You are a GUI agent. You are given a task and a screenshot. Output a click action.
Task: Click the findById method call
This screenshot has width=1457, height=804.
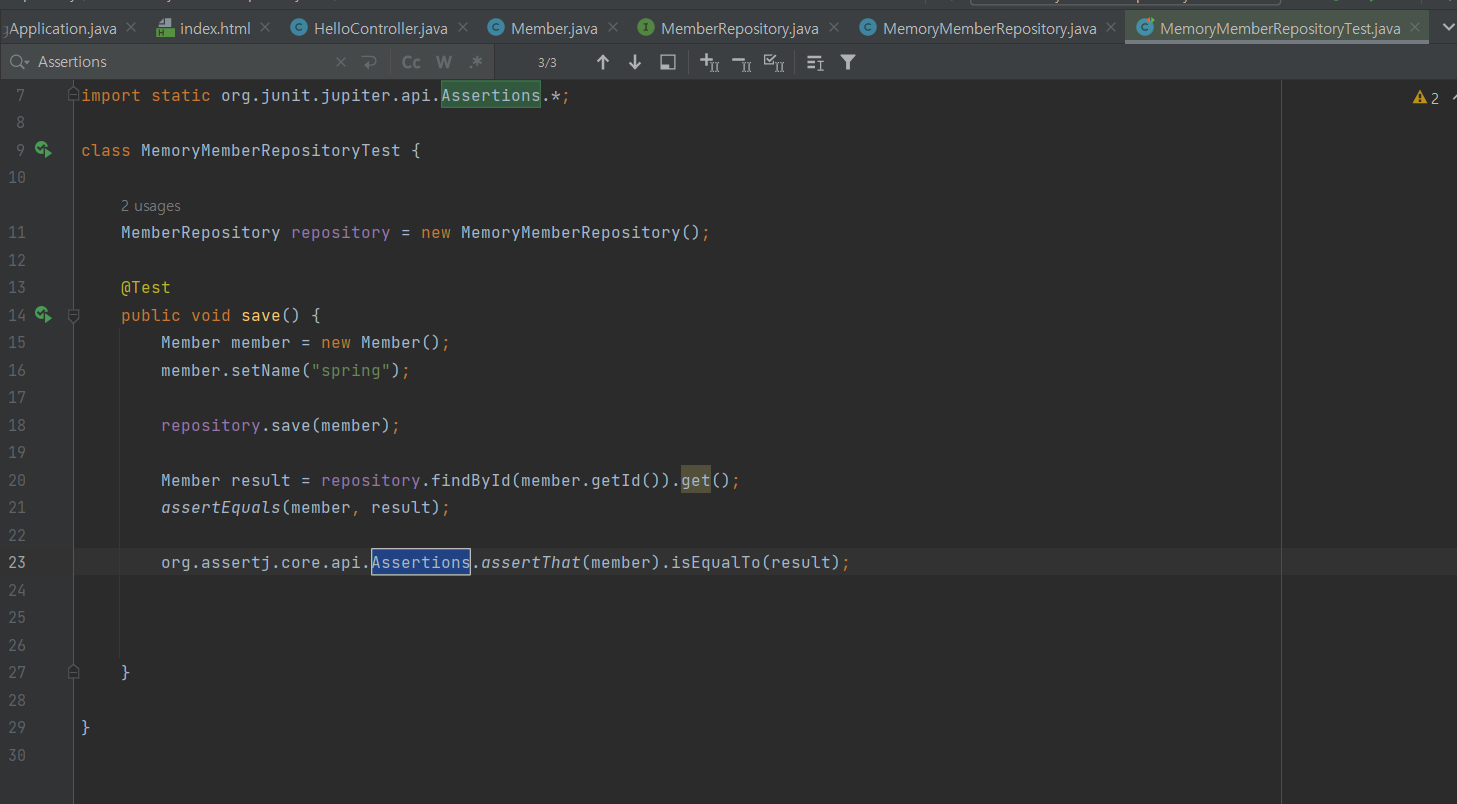(x=471, y=480)
